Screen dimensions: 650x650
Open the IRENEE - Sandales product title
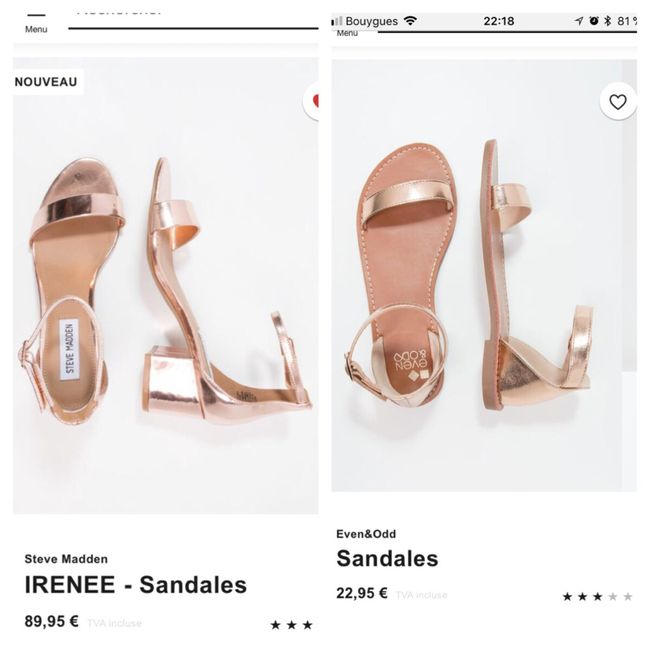(135, 585)
